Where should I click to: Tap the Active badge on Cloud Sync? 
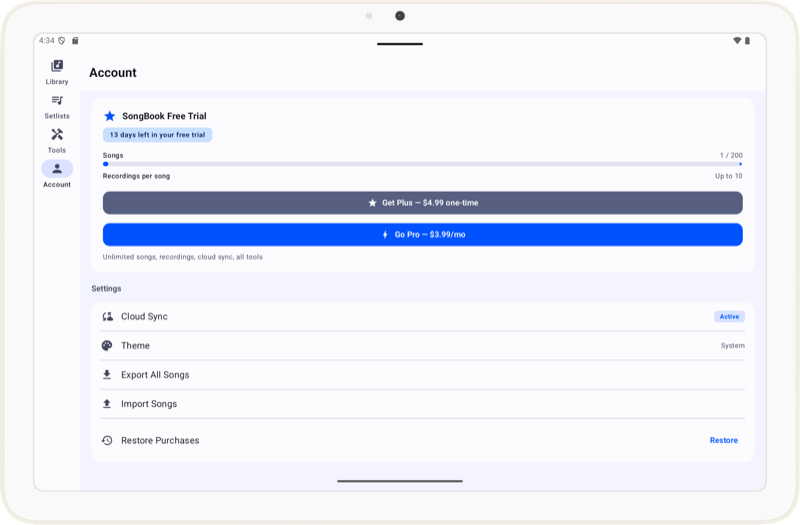(x=729, y=317)
